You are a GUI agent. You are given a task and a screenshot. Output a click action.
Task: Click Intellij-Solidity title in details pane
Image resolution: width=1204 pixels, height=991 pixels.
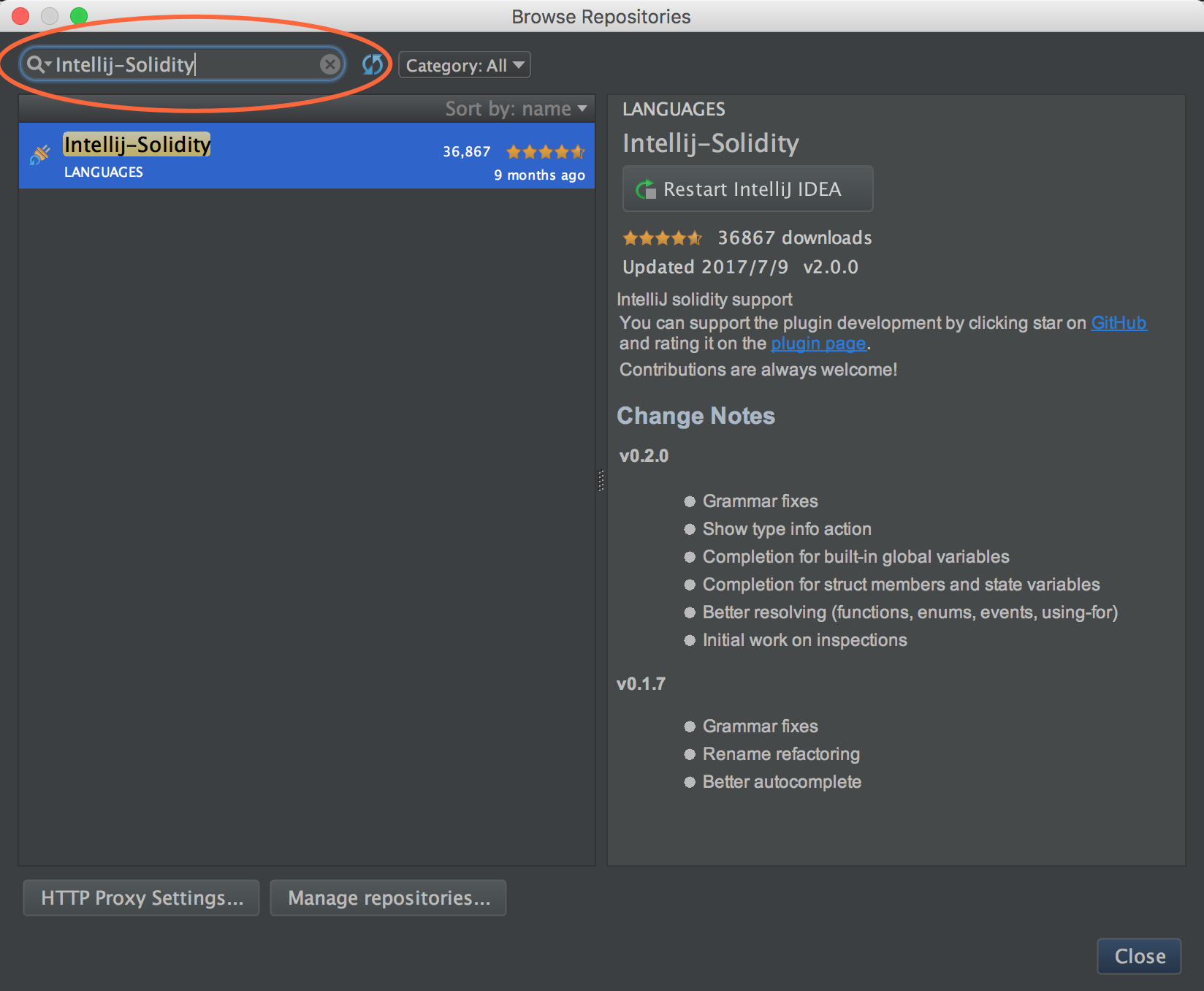pyautogui.click(x=711, y=143)
